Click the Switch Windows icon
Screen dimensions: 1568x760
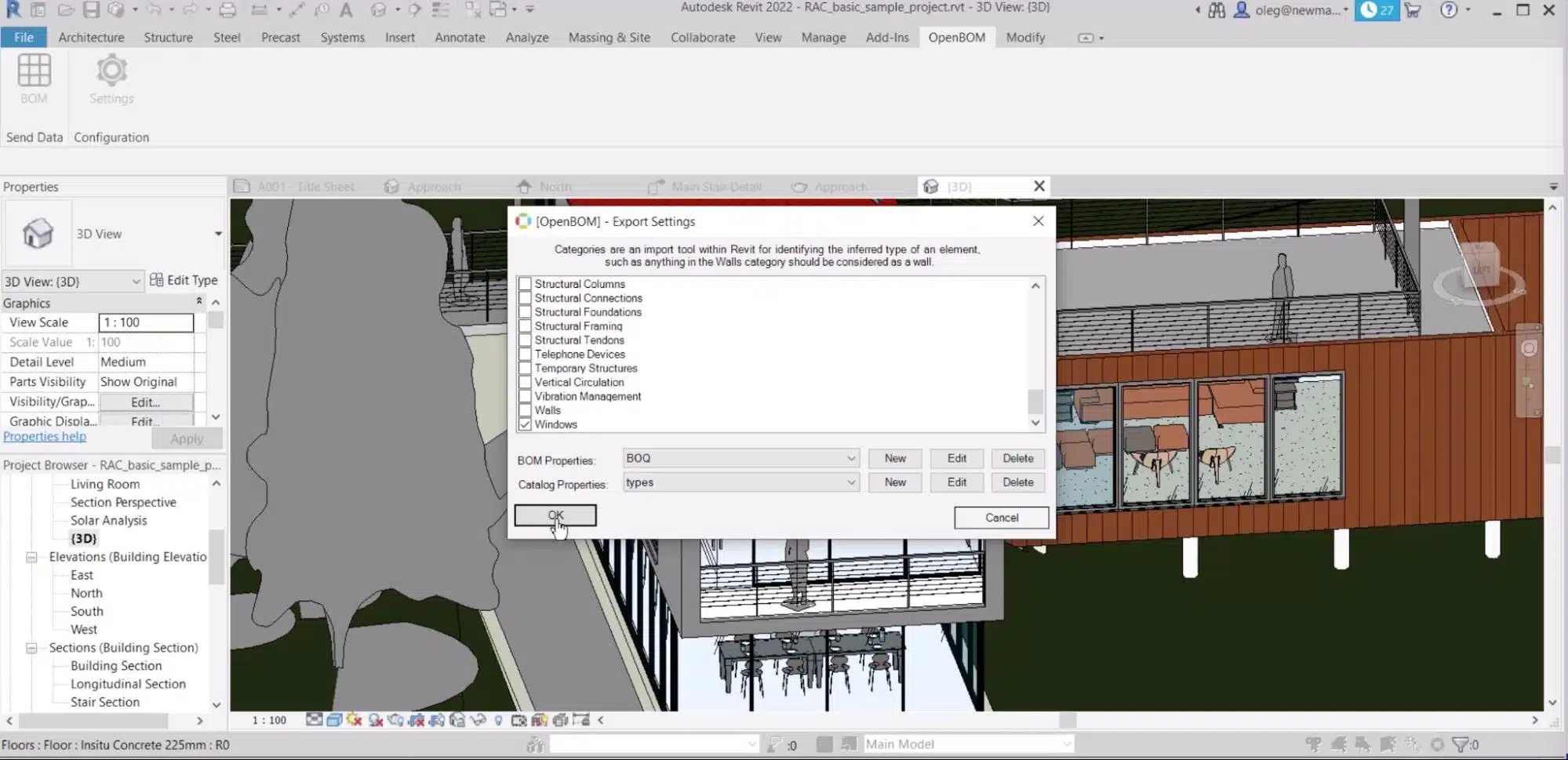(x=498, y=10)
